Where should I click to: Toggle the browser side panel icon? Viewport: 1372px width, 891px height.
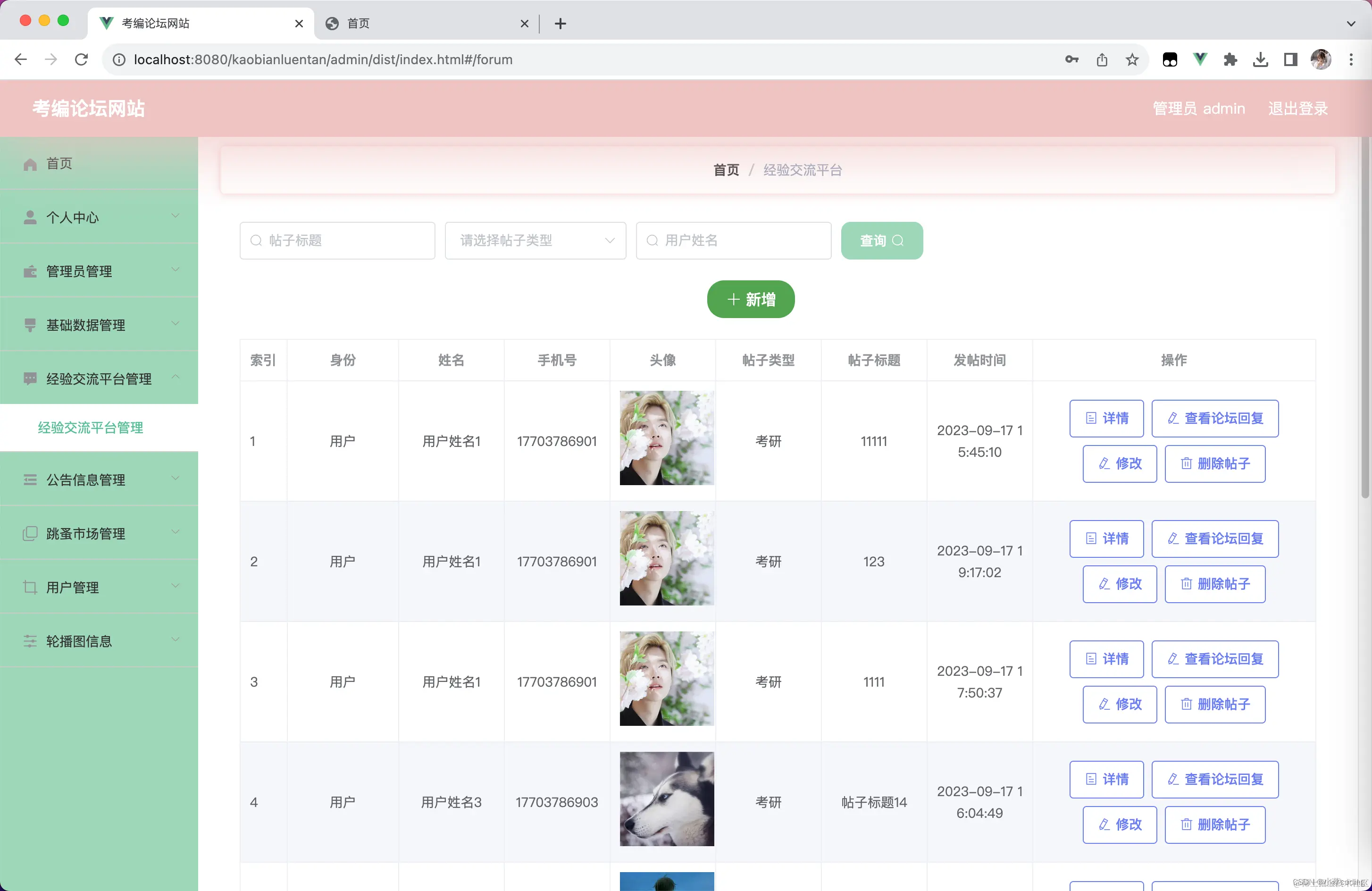pyautogui.click(x=1291, y=59)
